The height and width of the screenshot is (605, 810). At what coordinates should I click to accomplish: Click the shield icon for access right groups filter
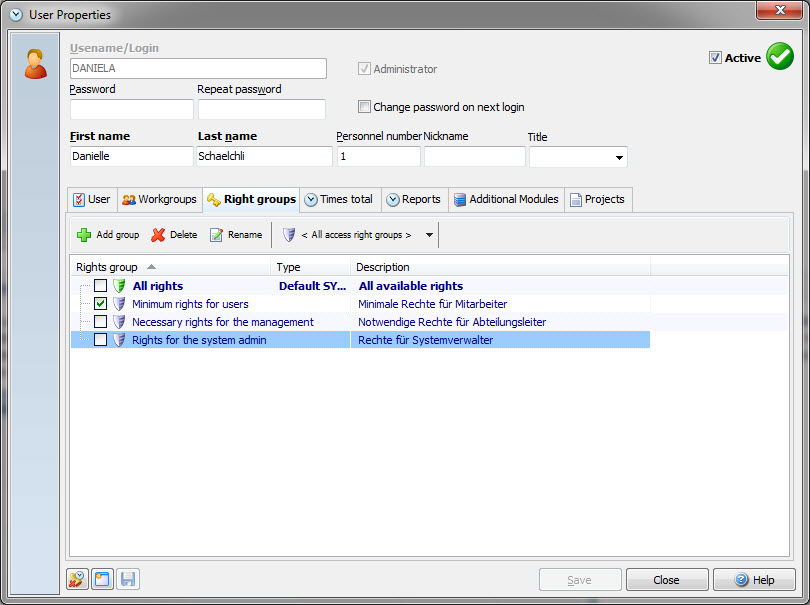[288, 235]
